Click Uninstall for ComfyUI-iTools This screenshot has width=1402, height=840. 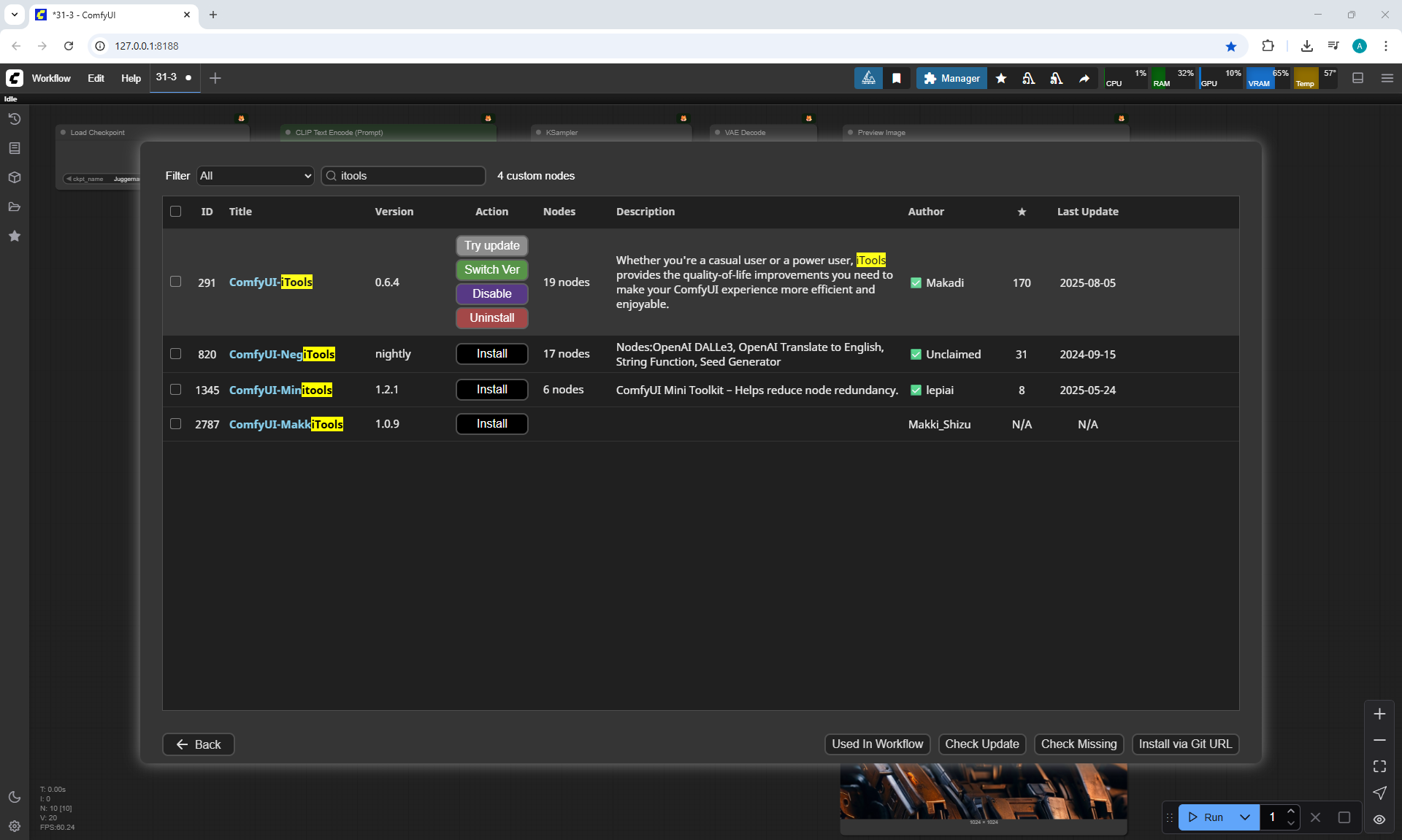click(491, 318)
